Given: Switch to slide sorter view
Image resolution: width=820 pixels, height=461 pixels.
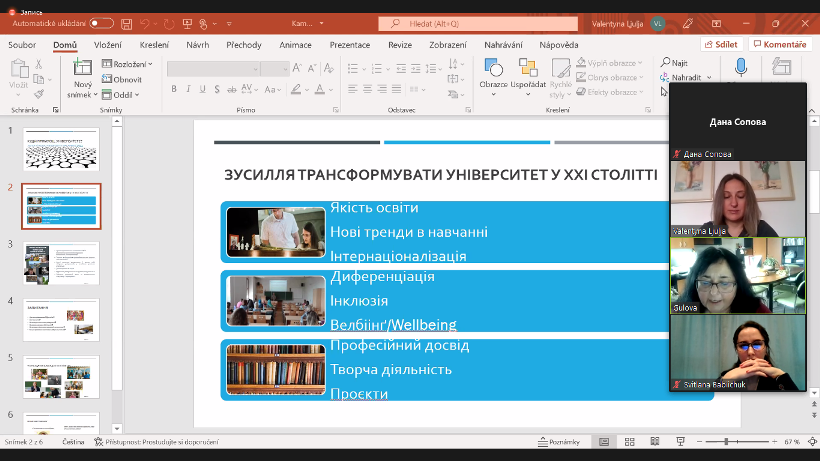Looking at the screenshot, I should tap(628, 442).
